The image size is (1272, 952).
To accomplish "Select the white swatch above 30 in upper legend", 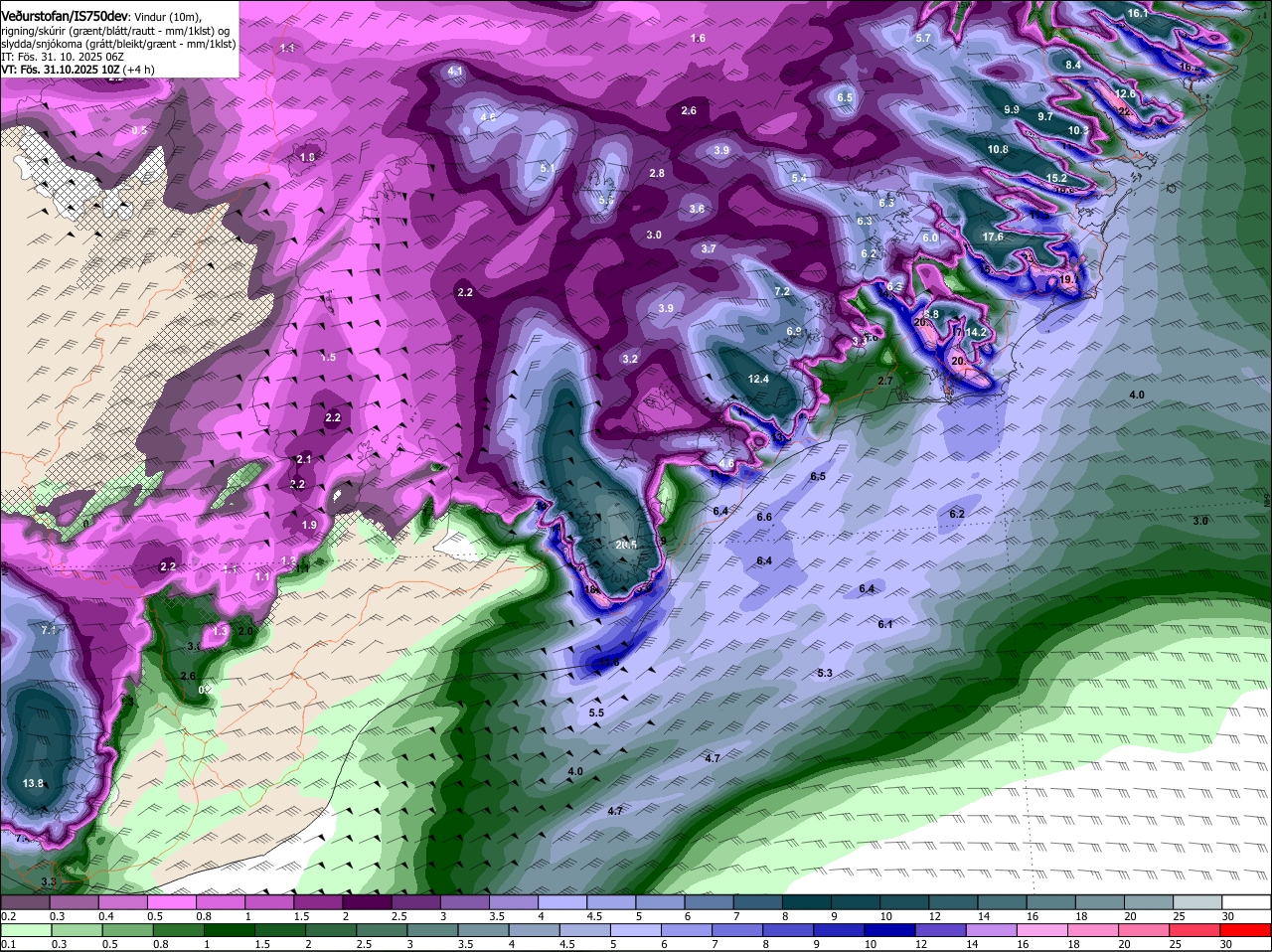I will 1246,902.
